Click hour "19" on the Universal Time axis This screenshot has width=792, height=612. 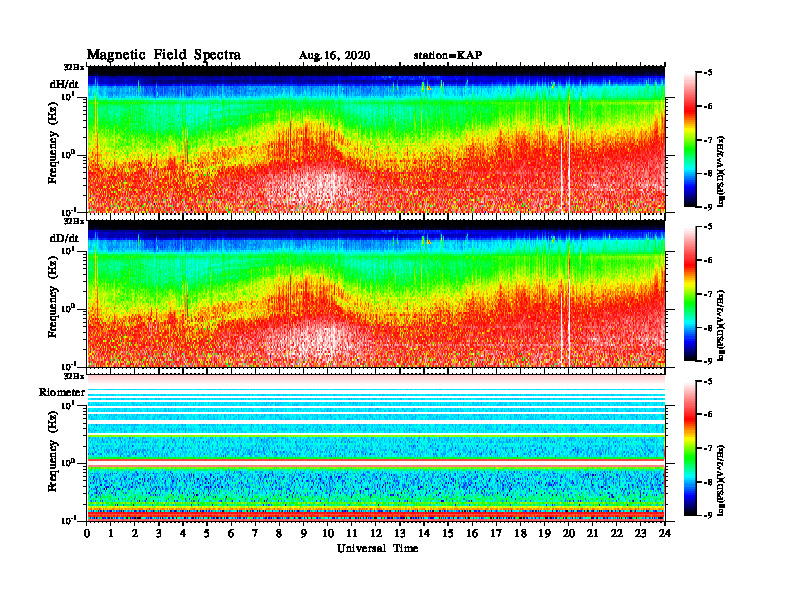(544, 534)
